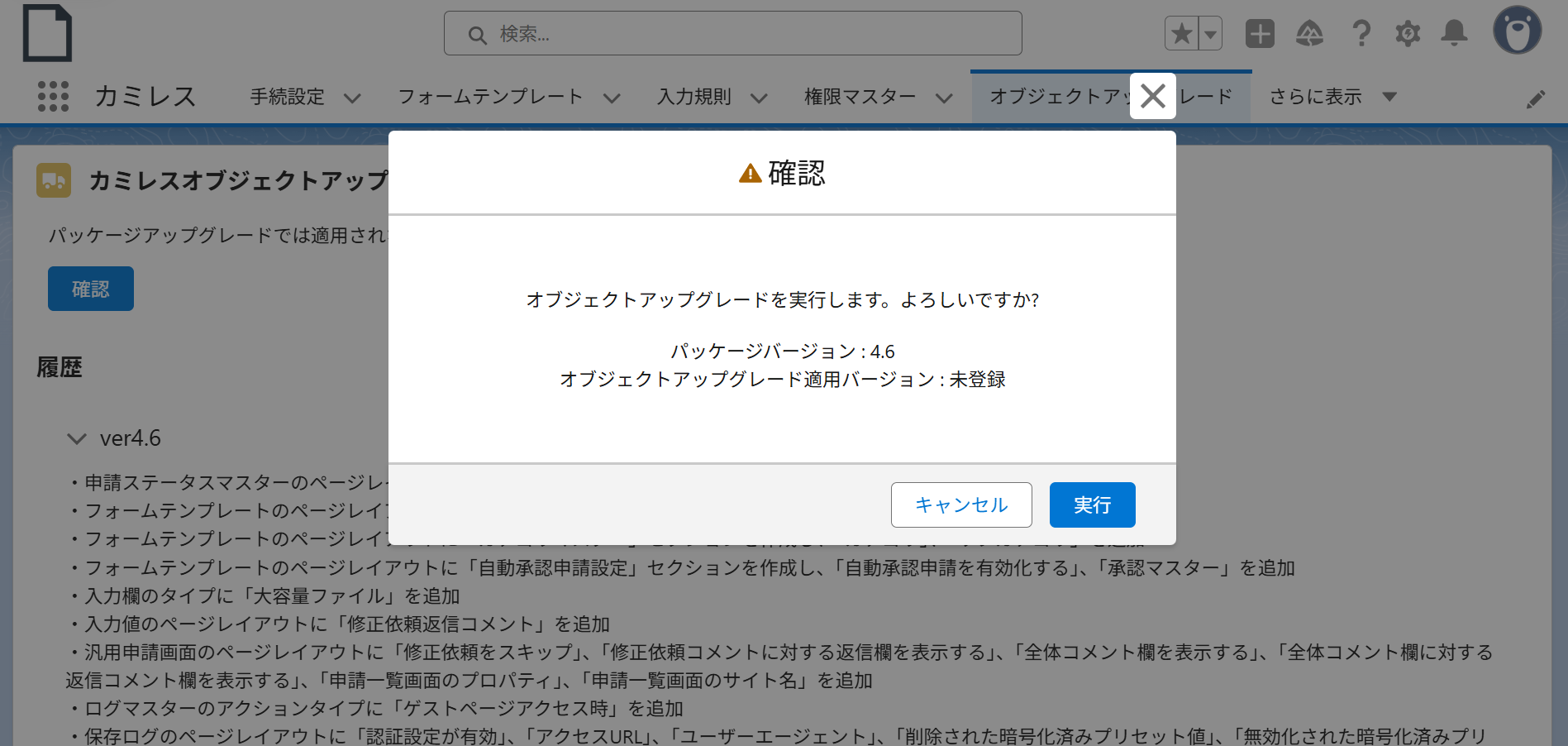Open the setup gear icon
The width and height of the screenshot is (1568, 746).
click(x=1408, y=34)
